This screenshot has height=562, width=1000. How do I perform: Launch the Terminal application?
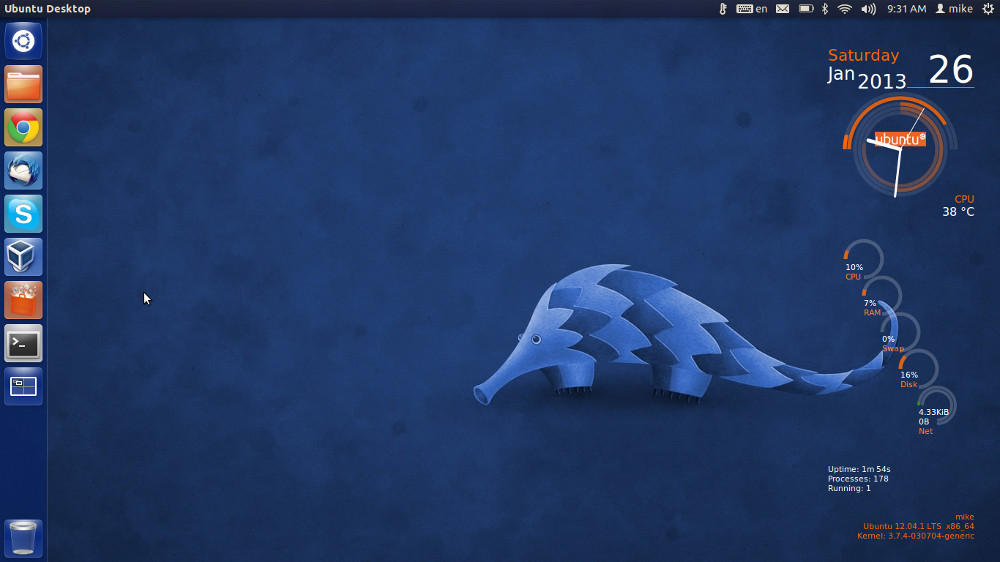point(23,343)
